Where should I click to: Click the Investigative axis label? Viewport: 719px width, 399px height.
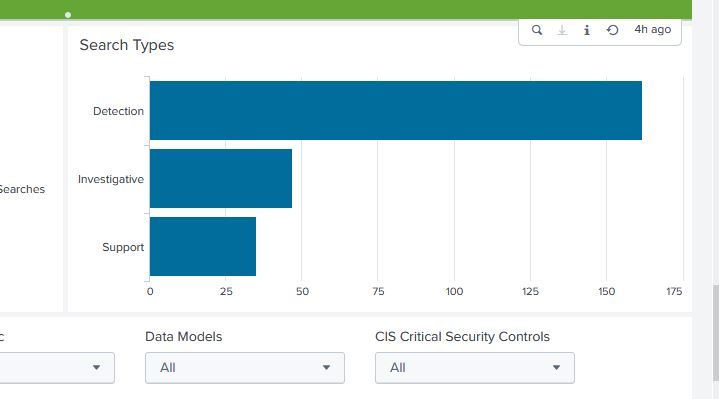111,179
